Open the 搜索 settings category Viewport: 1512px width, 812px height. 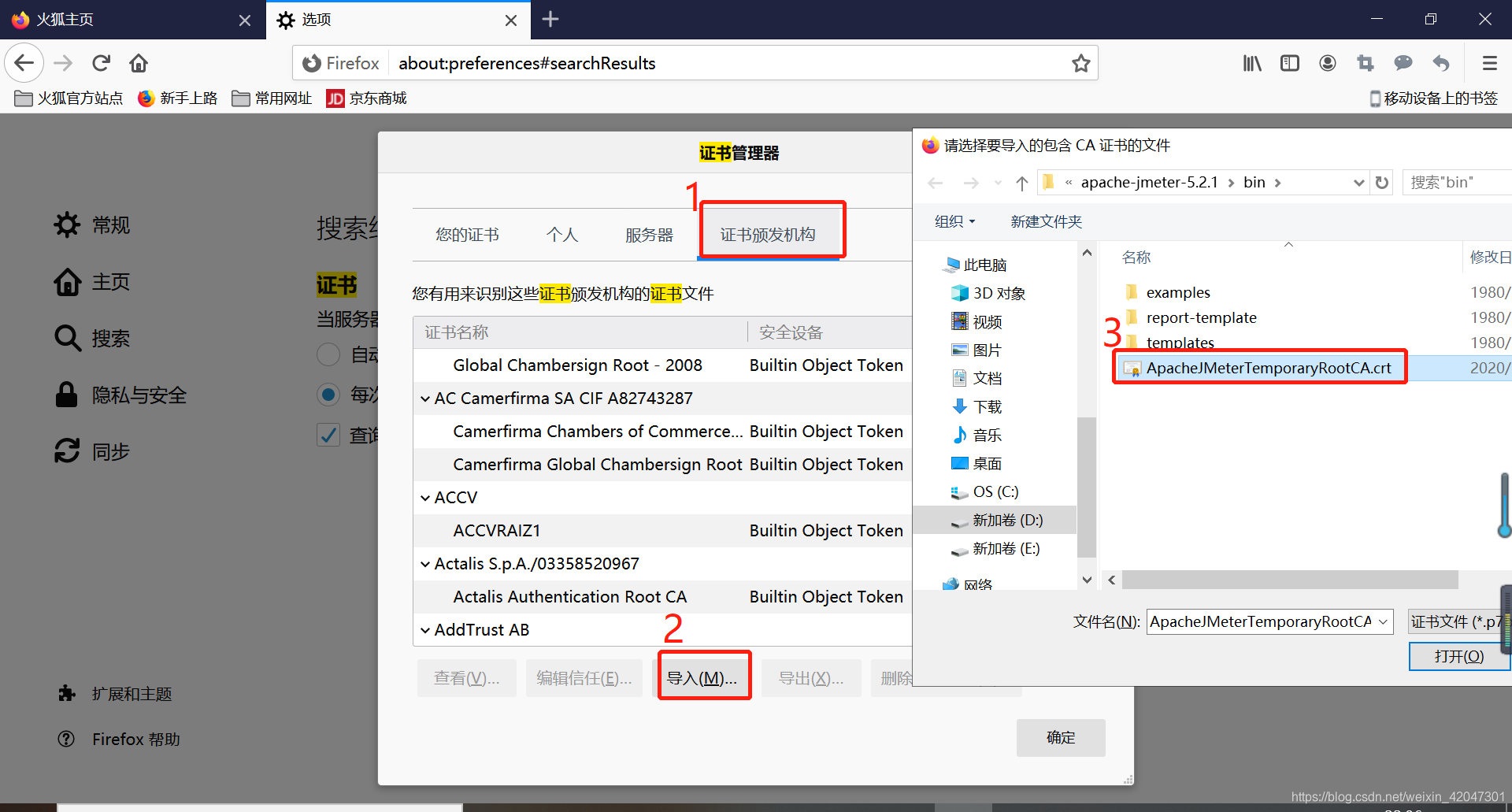[x=92, y=339]
